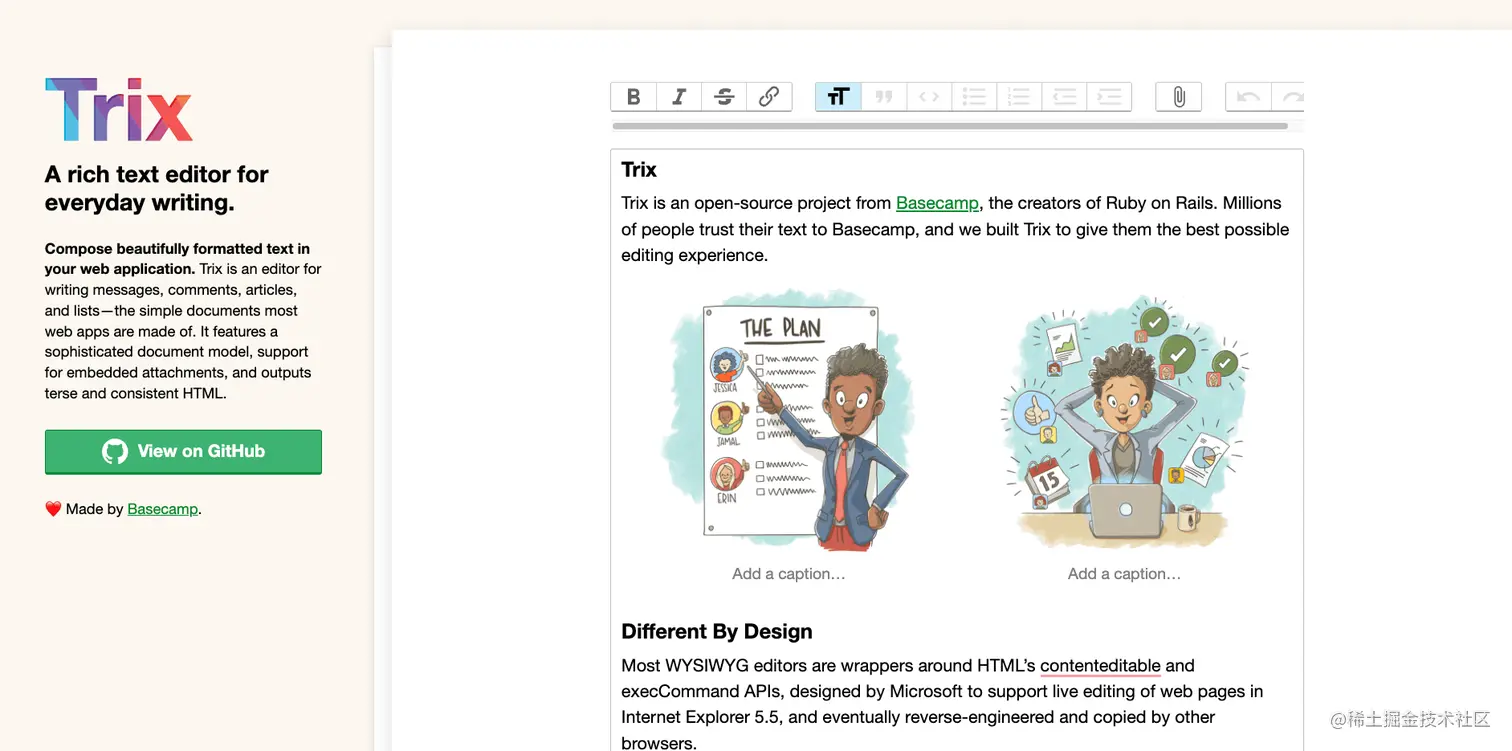The image size is (1512, 751).
Task: Open the Basecamp link in the sidebar footer
Action: pos(163,509)
